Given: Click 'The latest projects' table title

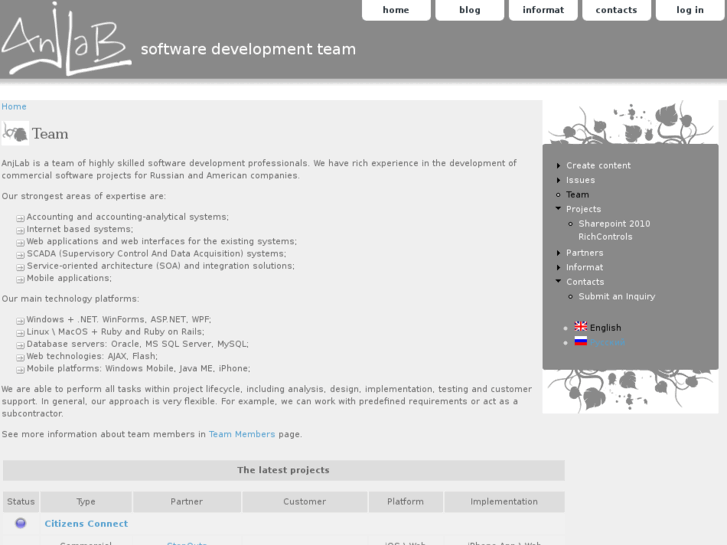Looking at the screenshot, I should (x=283, y=470).
